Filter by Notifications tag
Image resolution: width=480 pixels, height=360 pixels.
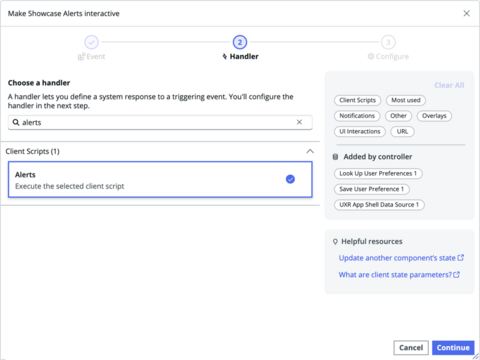pyautogui.click(x=357, y=116)
